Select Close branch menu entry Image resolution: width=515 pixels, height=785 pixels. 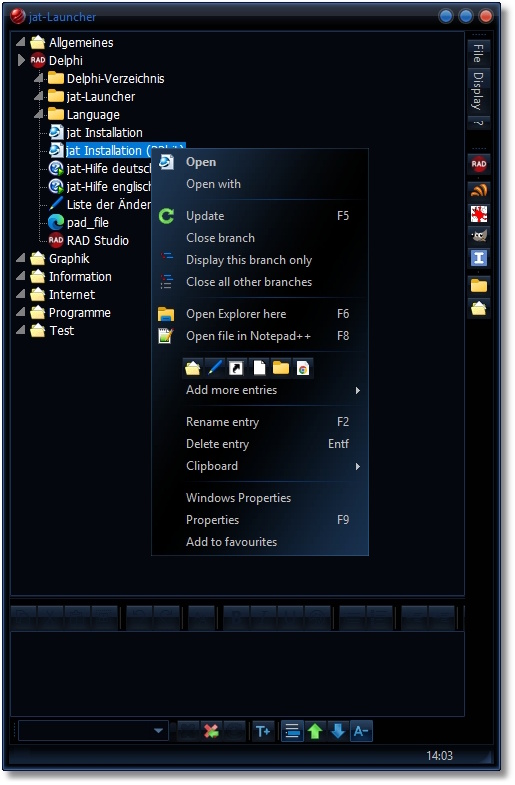260,238
